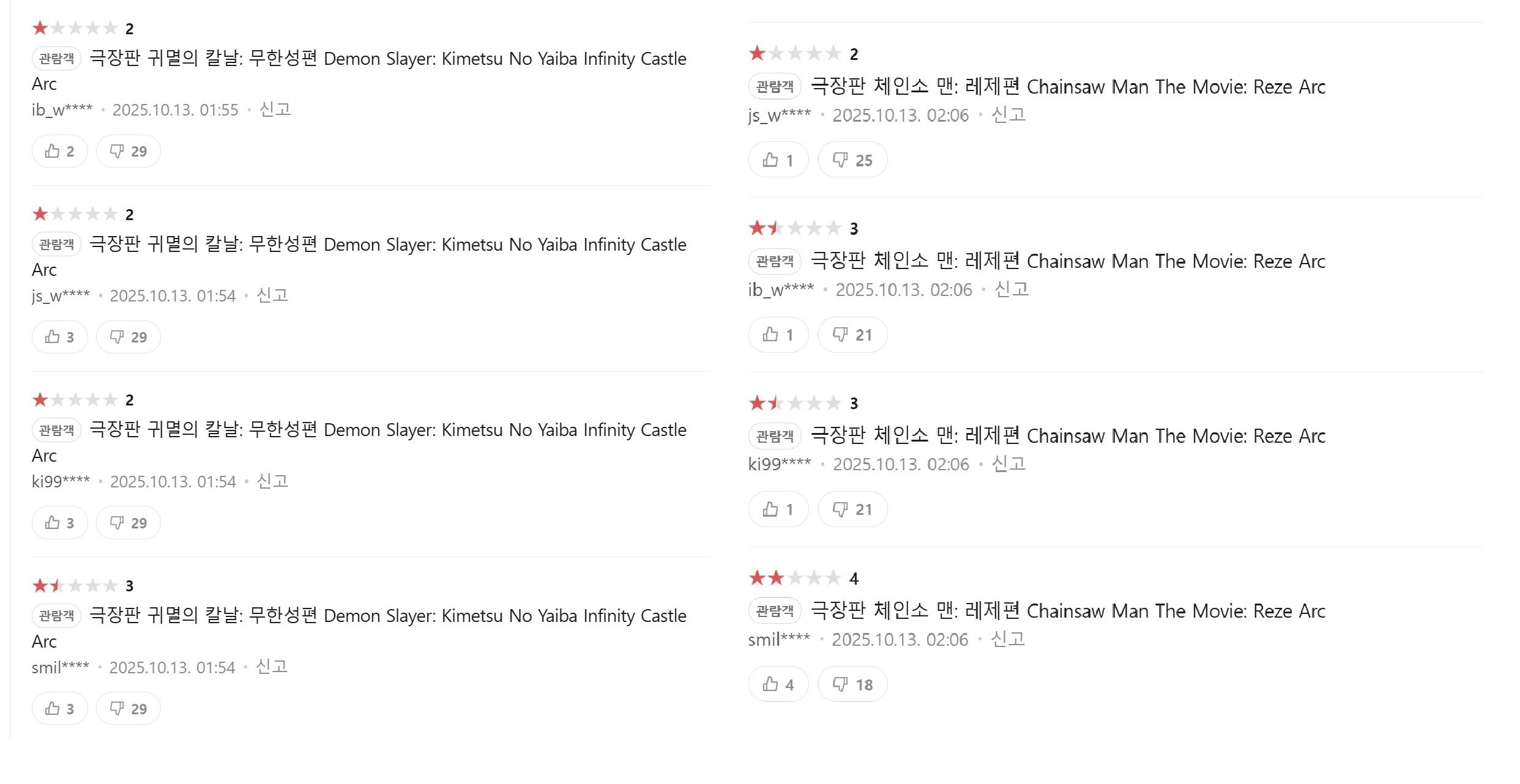Dislike ib_w**** Demon Slayer review at 01:55
1520x784 pixels.
coord(128,151)
